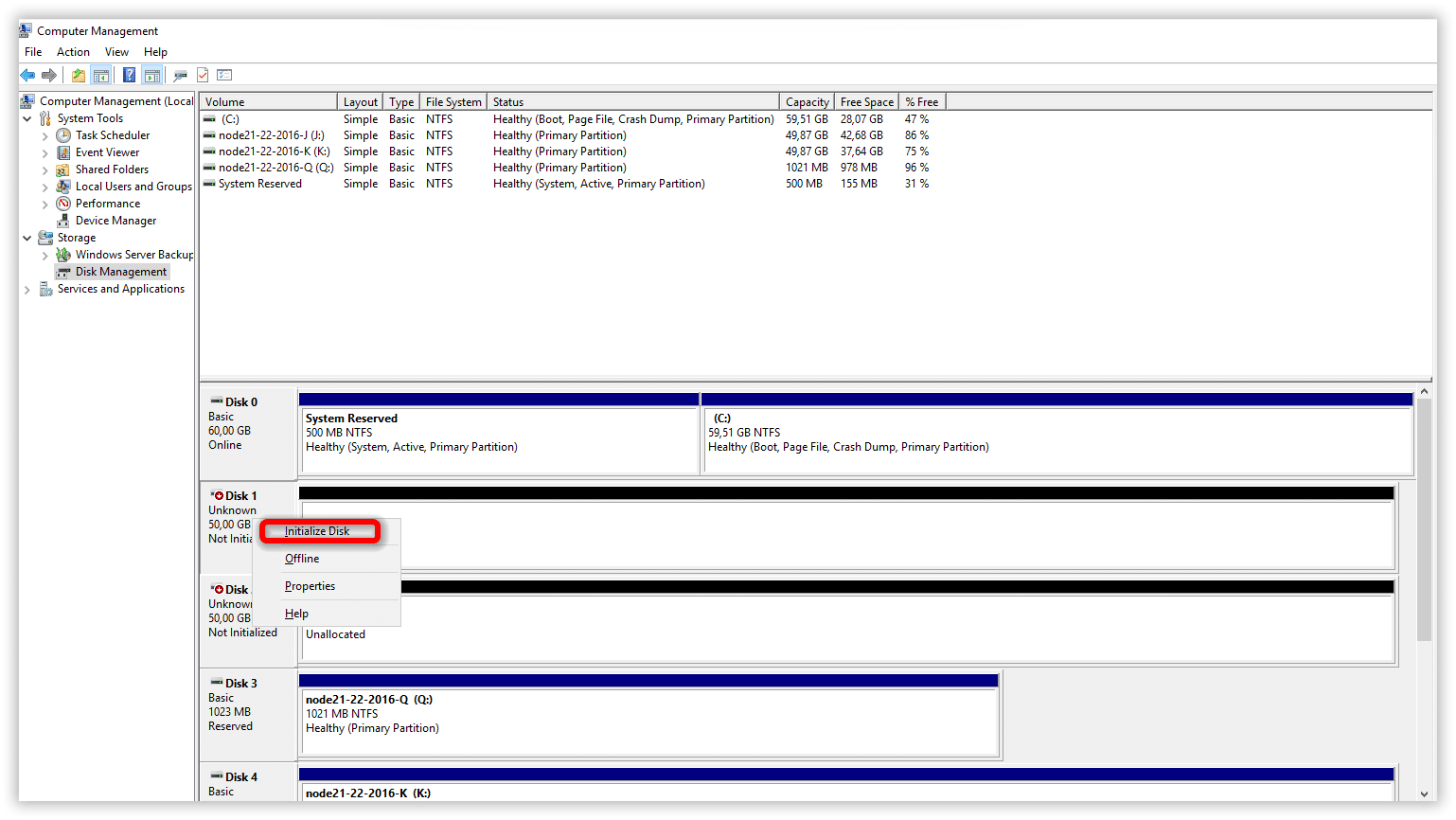Click the Refresh disk toolbar icon
Viewport: 1456px width, 820px height.
180,75
